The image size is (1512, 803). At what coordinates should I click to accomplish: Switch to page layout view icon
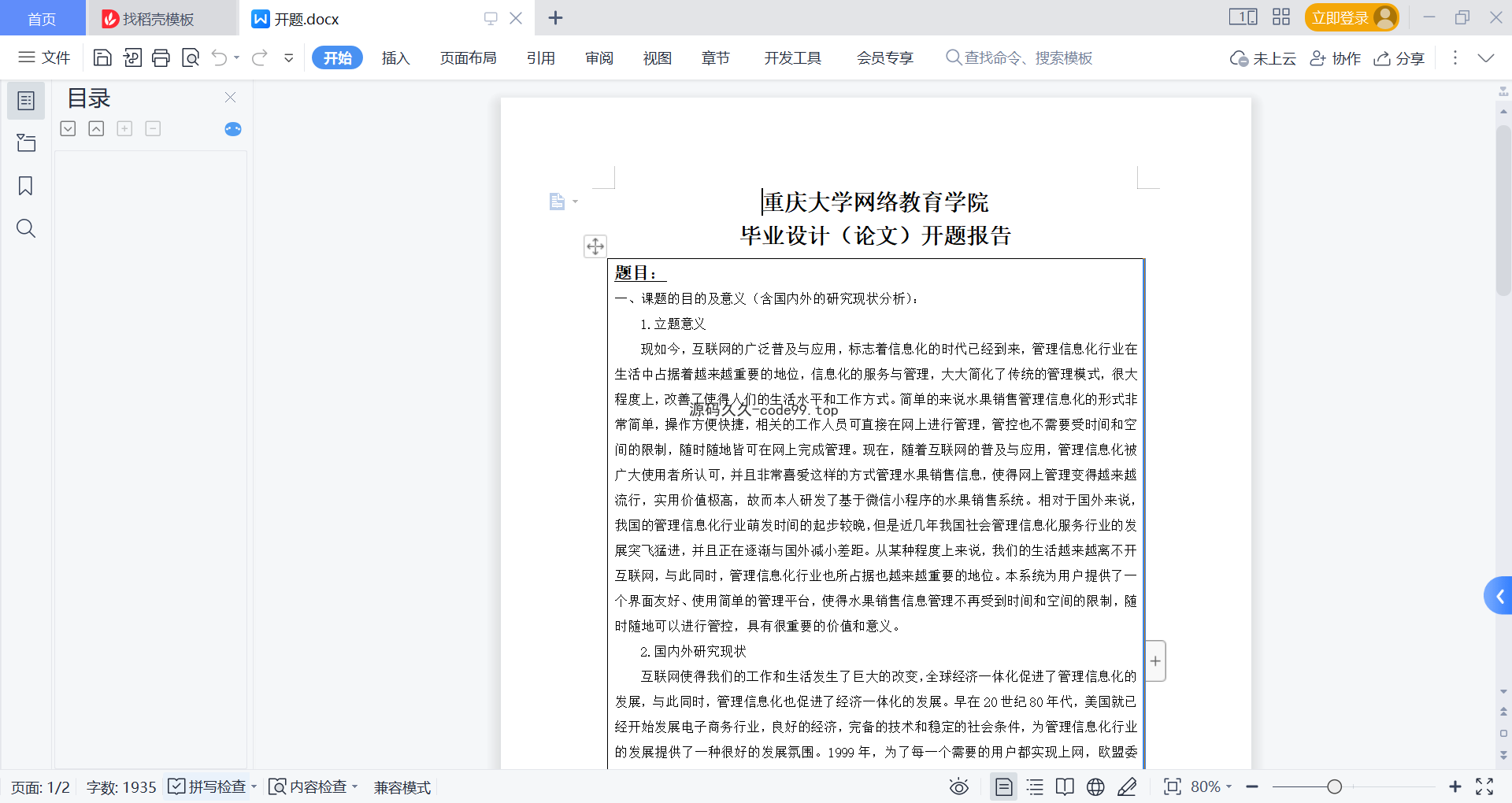pyautogui.click(x=1003, y=787)
